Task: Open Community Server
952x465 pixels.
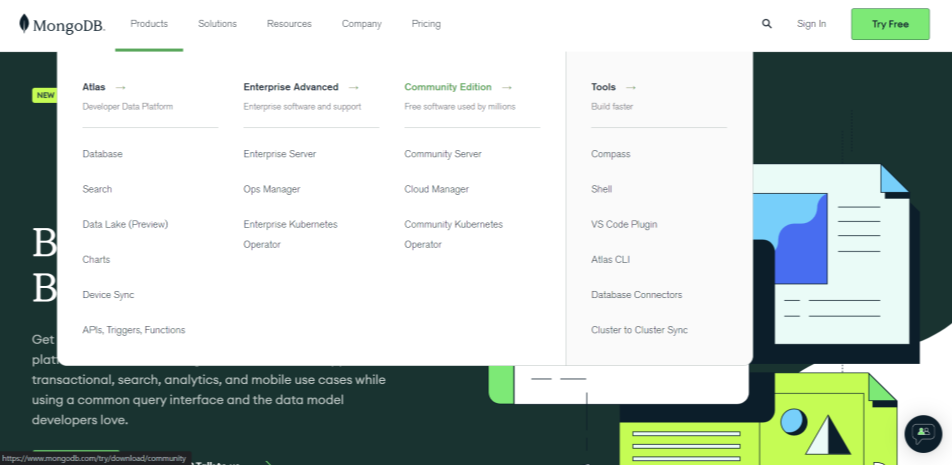Action: coord(443,154)
